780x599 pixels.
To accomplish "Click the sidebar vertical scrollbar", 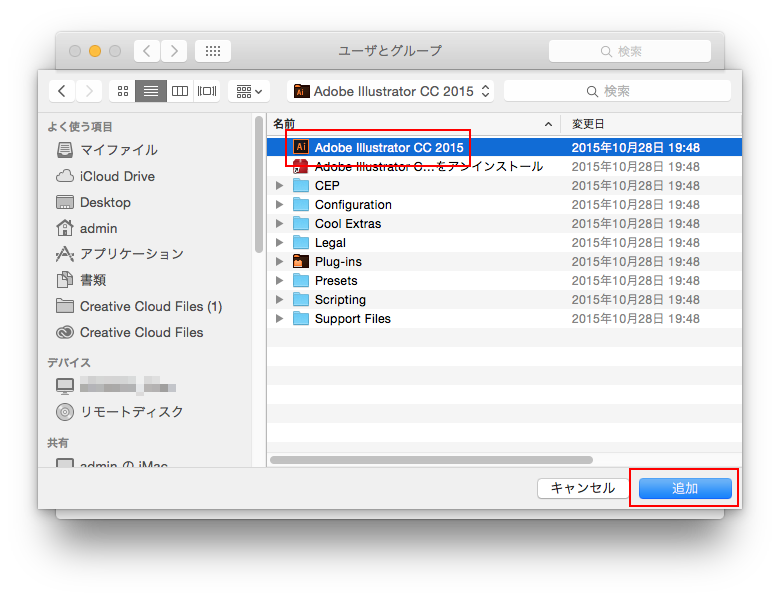I will pos(259,185).
